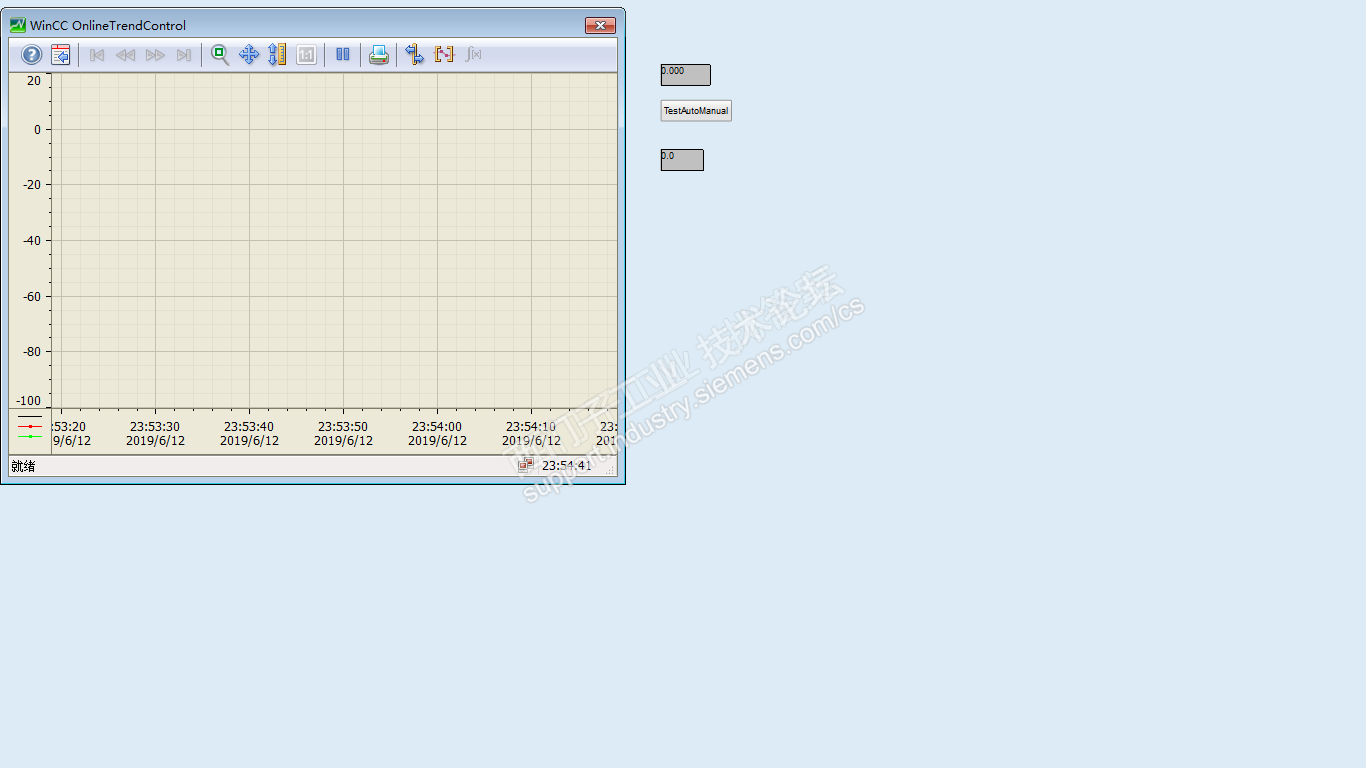The height and width of the screenshot is (768, 1366).
Task: Click the connection status icon in status bar
Action: 526,465
